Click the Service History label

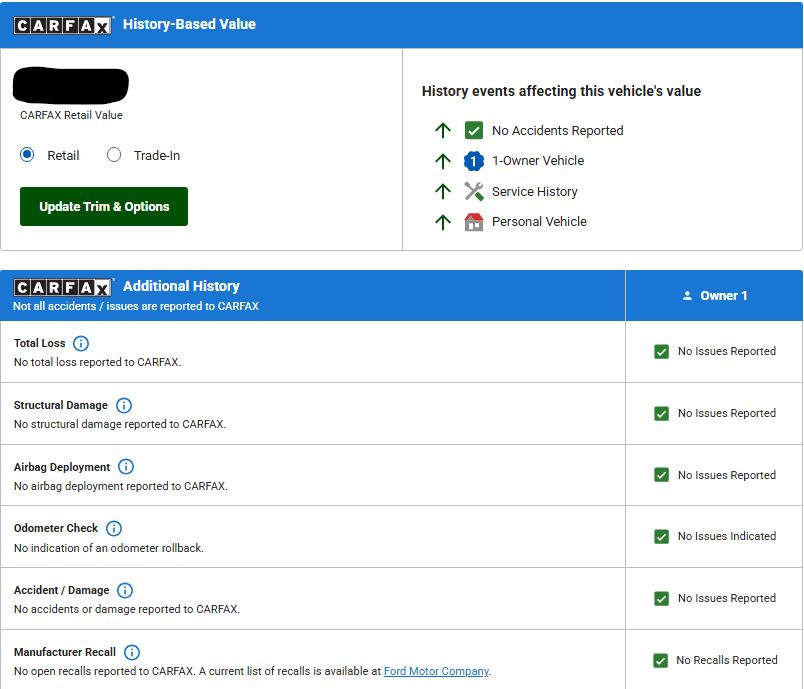[x=534, y=192]
